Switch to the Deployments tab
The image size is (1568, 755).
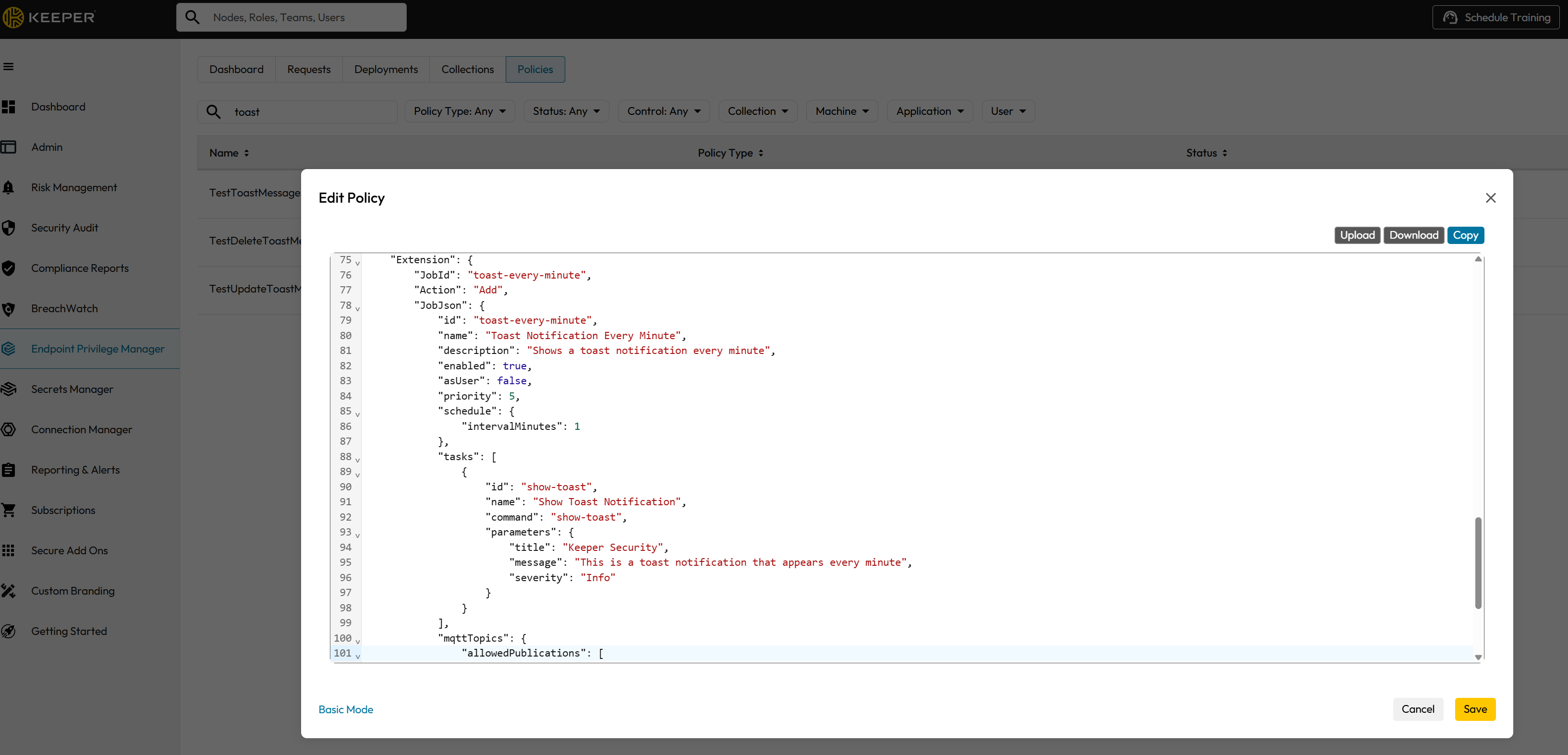(386, 70)
